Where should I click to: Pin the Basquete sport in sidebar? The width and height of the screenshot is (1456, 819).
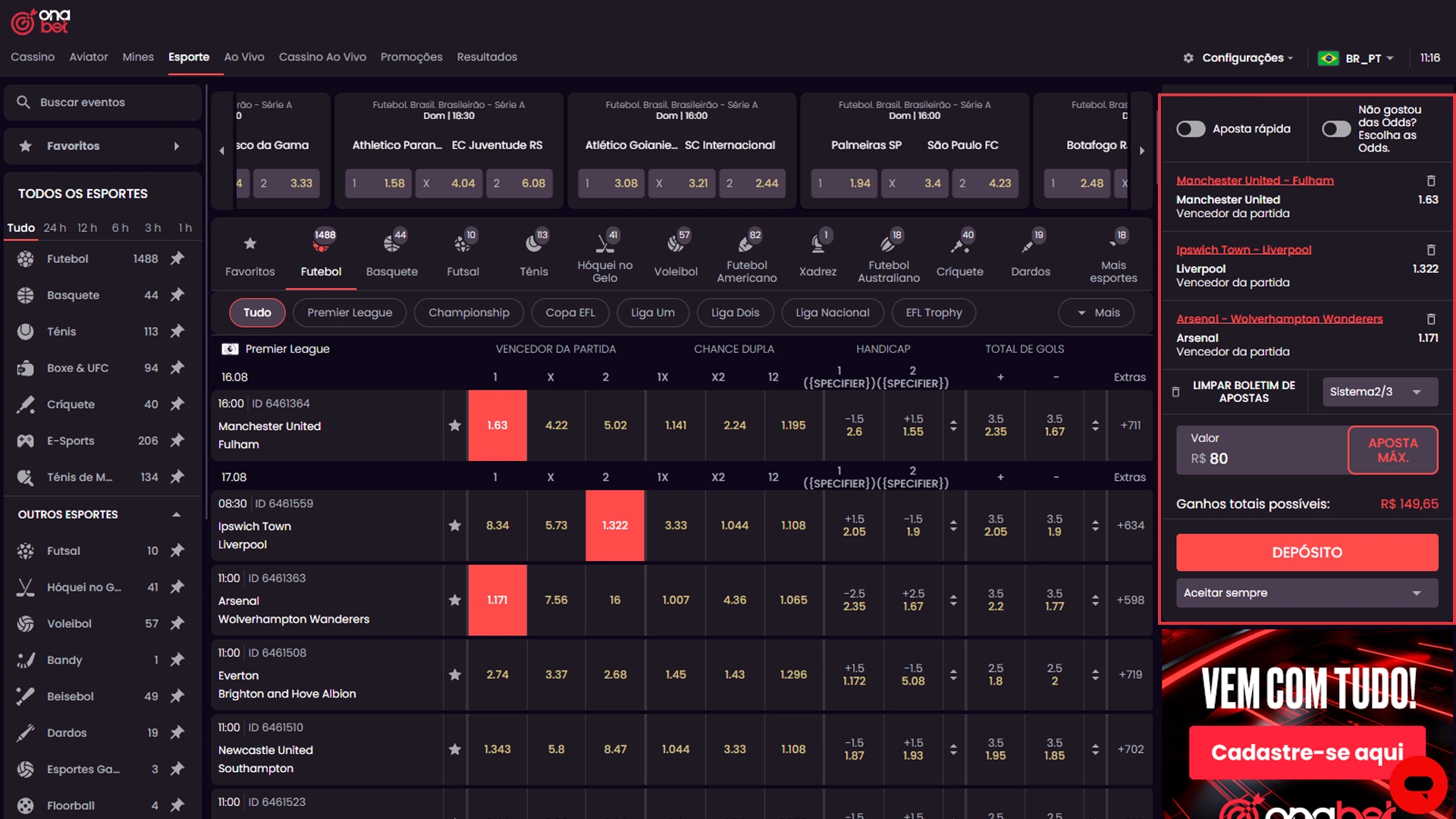(177, 295)
